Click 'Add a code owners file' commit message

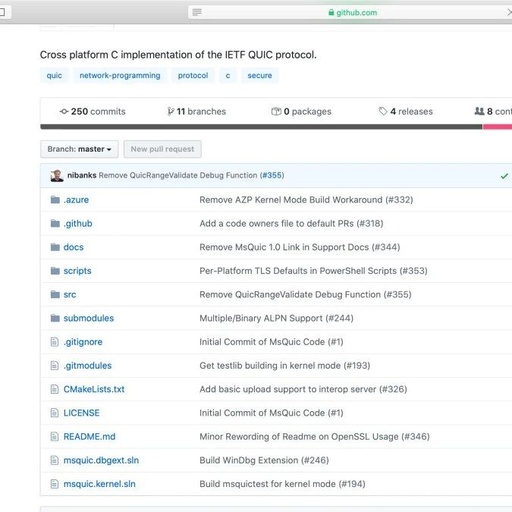291,223
